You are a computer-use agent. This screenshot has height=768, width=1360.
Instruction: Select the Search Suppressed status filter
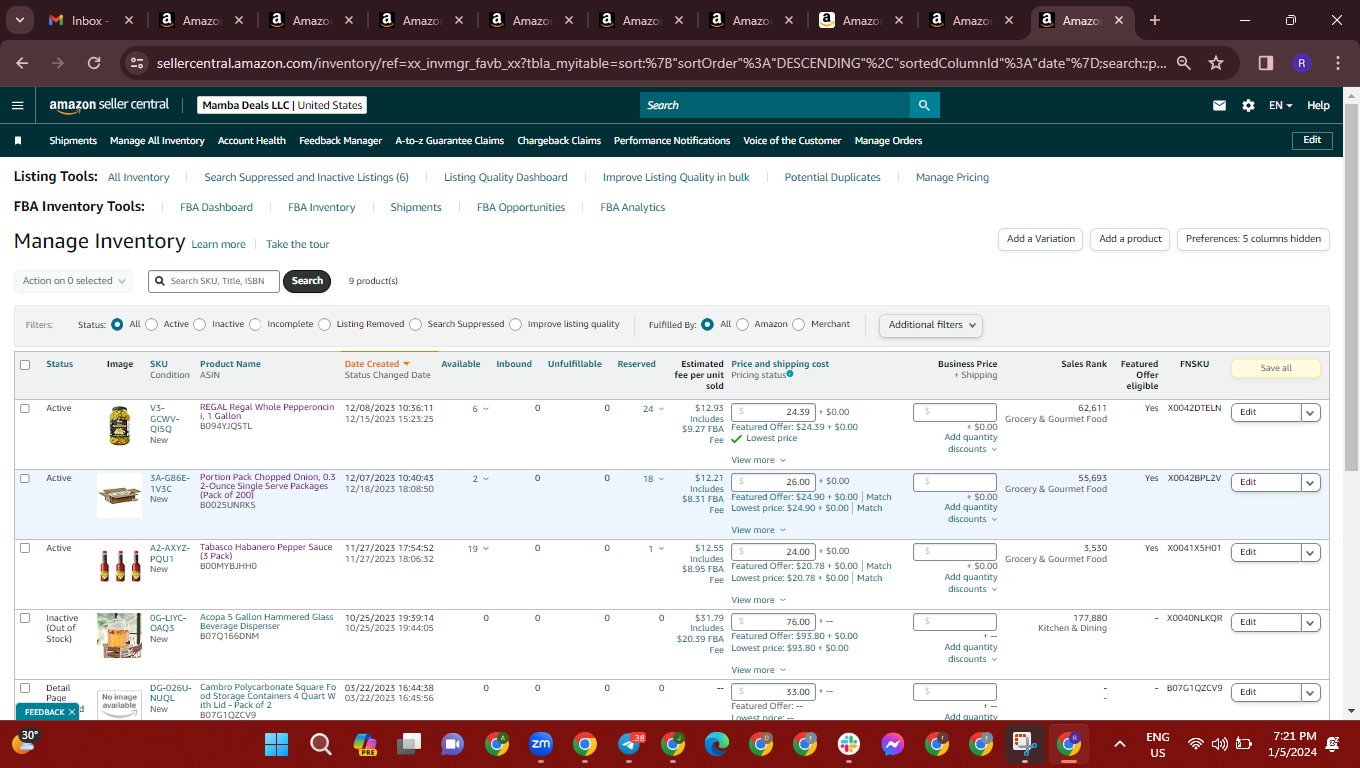(x=415, y=324)
